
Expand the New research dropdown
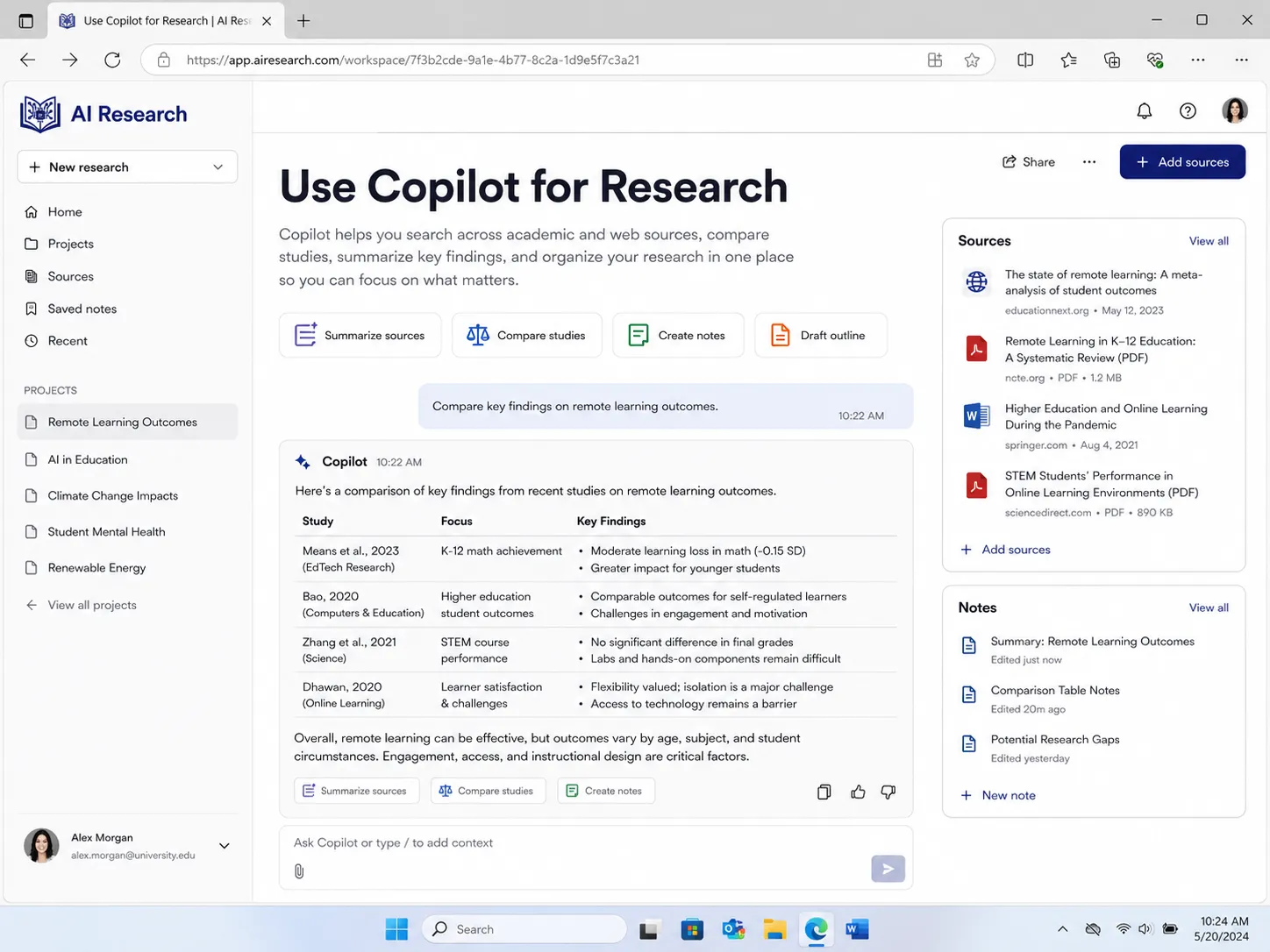pyautogui.click(x=218, y=167)
